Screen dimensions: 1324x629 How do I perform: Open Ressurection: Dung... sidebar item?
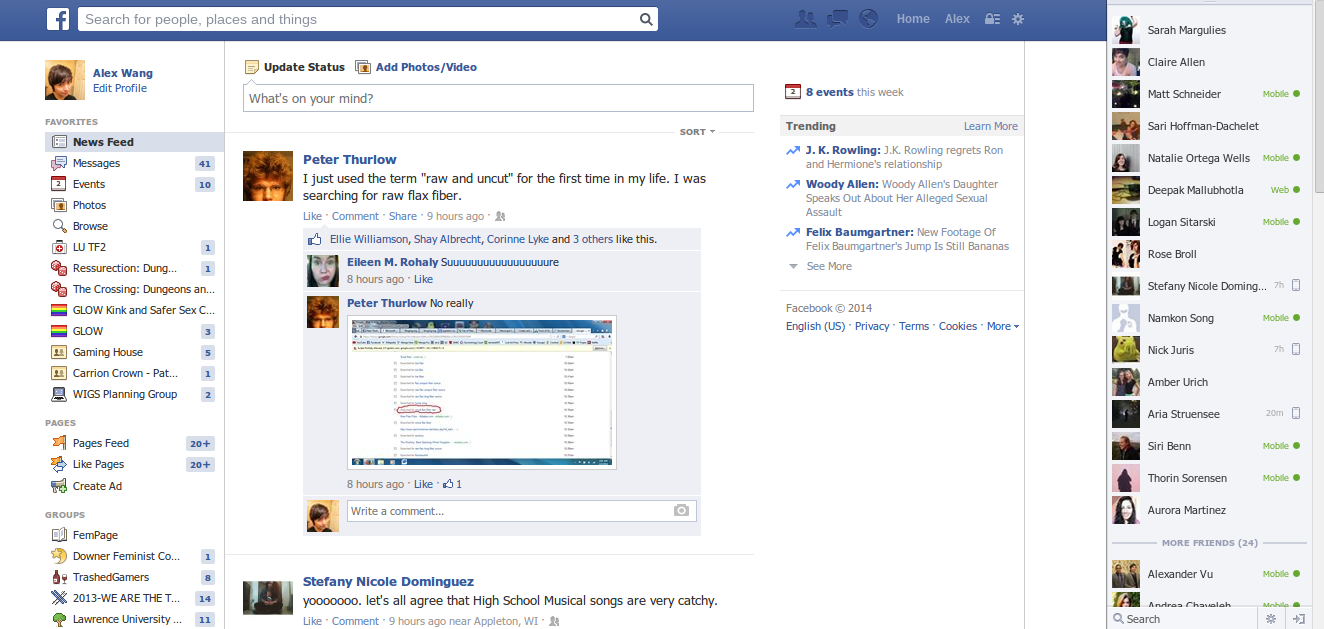point(125,268)
